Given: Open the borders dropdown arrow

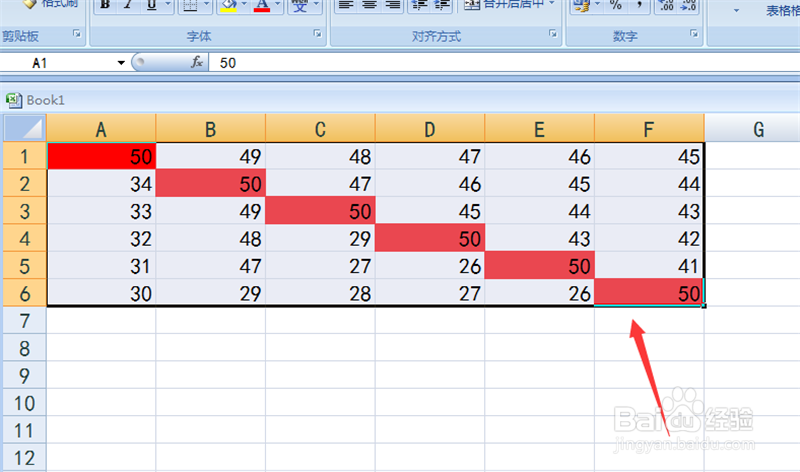Looking at the screenshot, I should point(206,6).
